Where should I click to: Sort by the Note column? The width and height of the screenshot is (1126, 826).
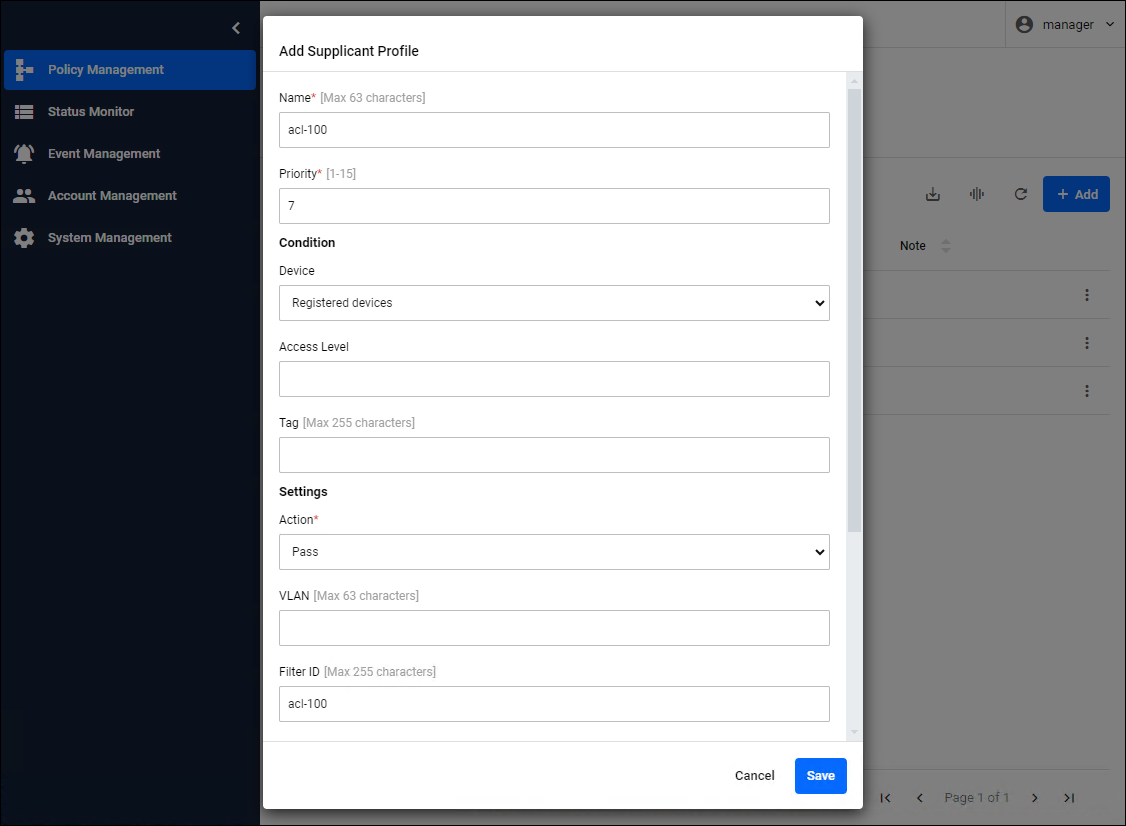(946, 246)
